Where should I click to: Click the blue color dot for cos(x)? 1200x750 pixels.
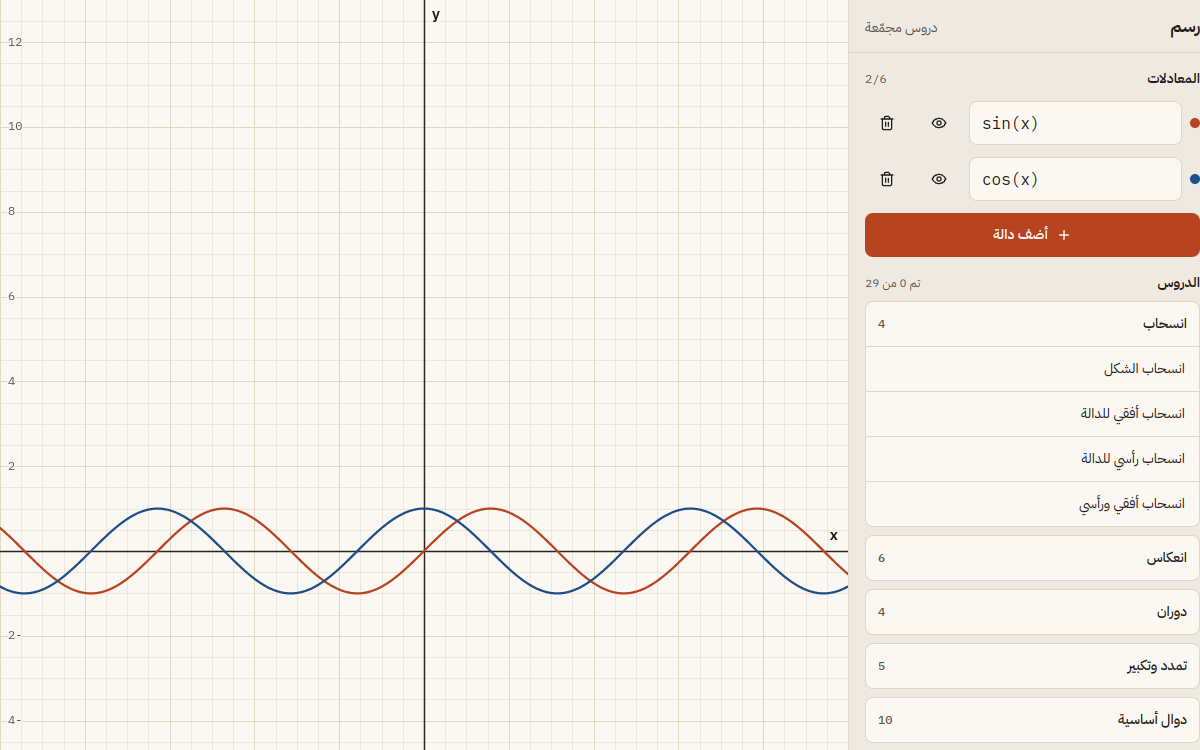[1194, 179]
